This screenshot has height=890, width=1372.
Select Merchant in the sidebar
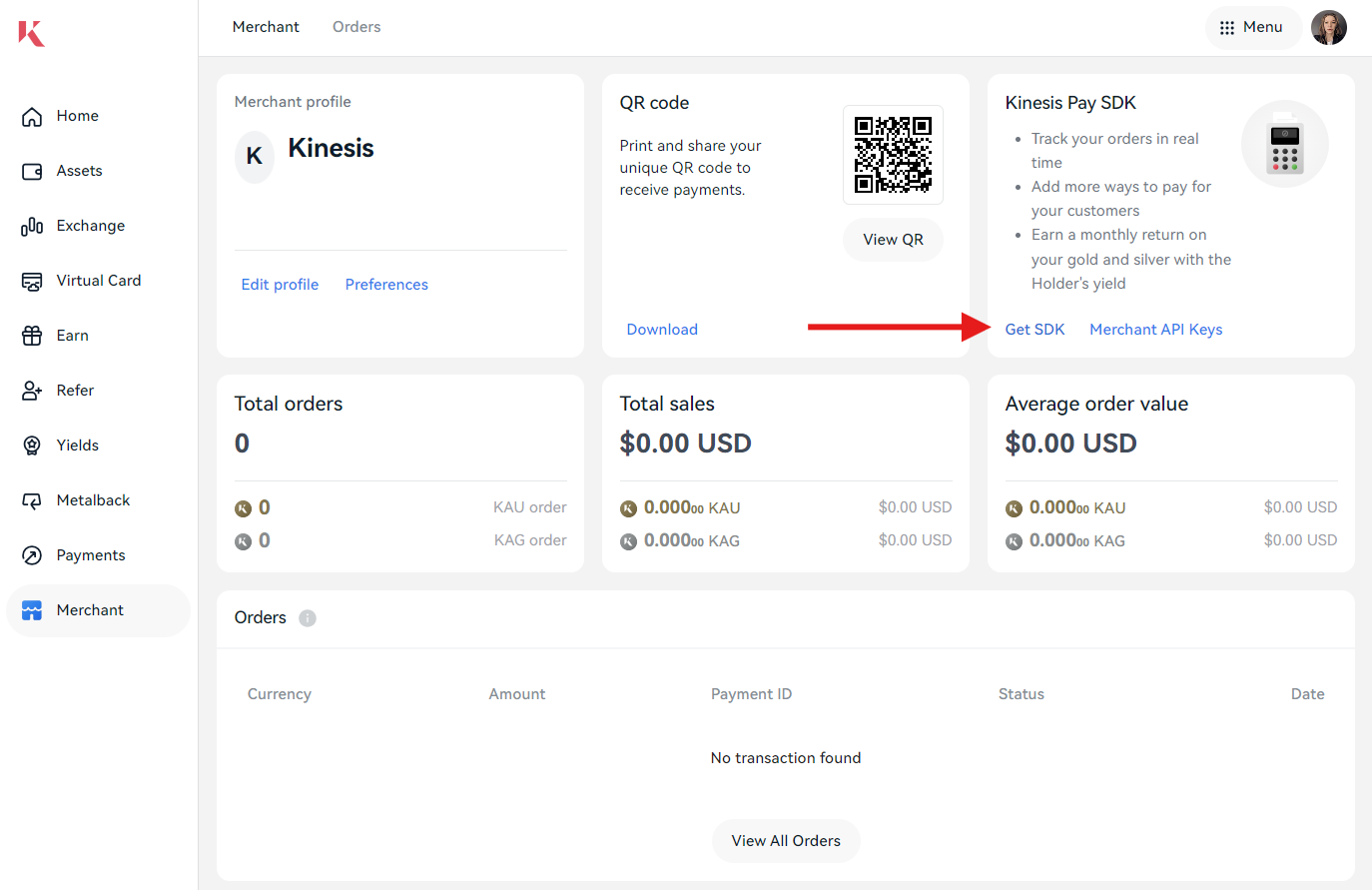[98, 610]
